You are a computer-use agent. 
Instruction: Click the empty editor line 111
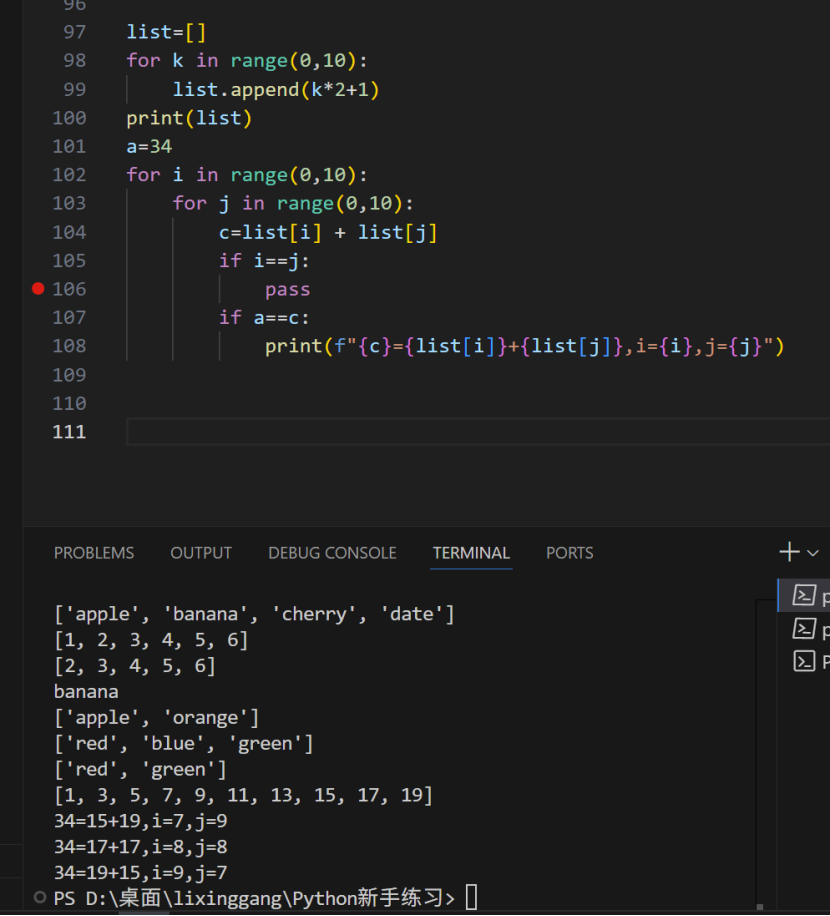point(478,432)
